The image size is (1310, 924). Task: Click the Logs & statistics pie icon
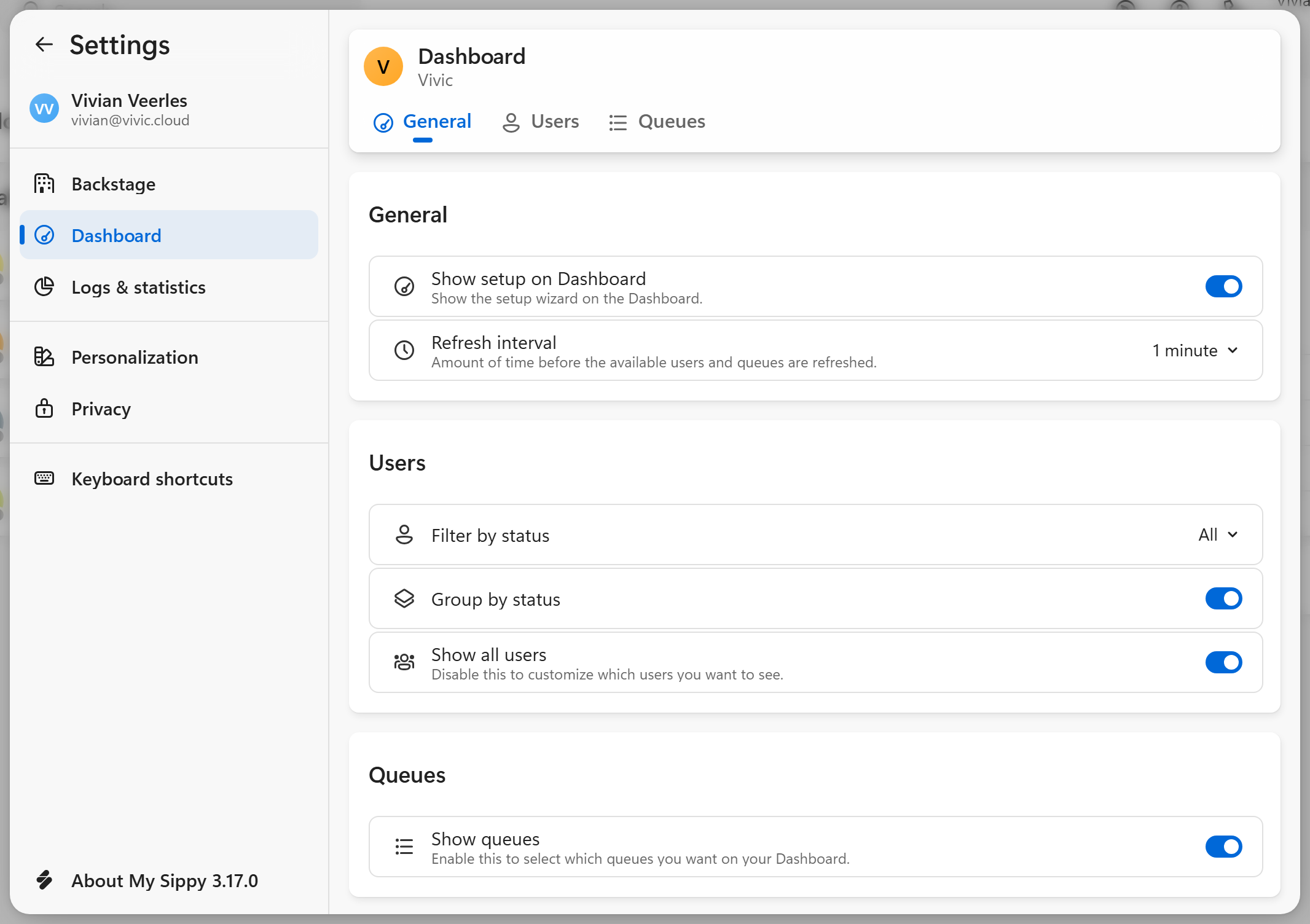coord(44,287)
